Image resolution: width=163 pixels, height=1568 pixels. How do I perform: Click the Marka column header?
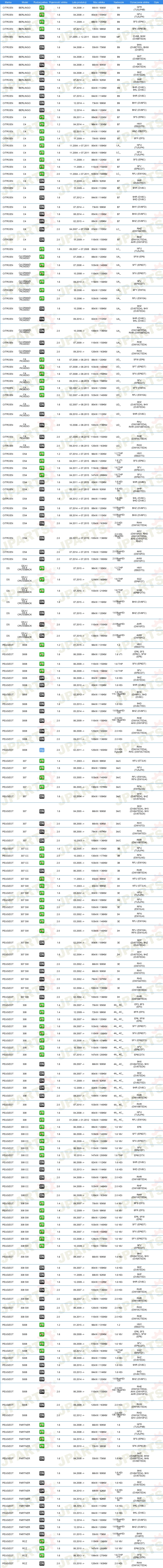click(x=8, y=2)
